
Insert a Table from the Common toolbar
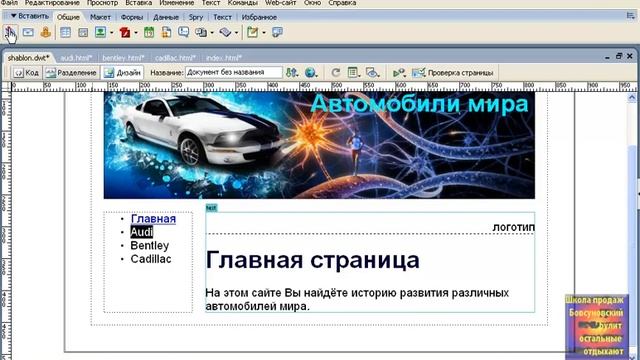65,32
